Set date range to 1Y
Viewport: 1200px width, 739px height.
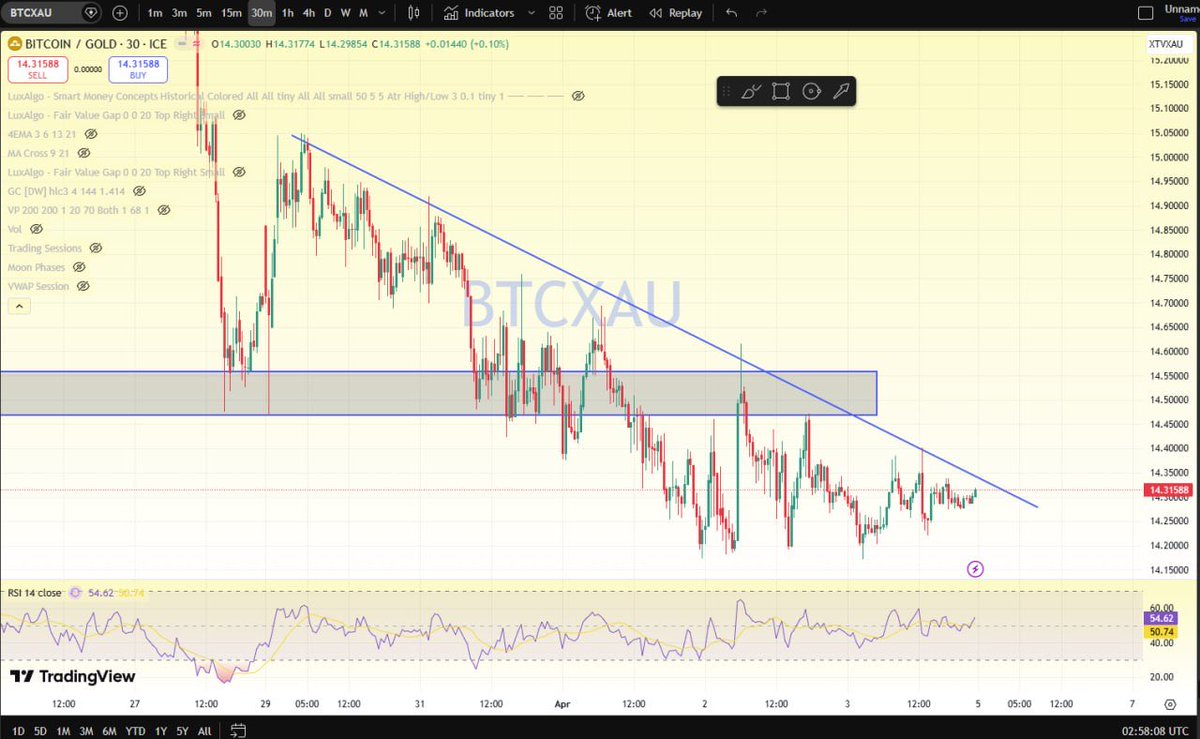click(x=161, y=731)
